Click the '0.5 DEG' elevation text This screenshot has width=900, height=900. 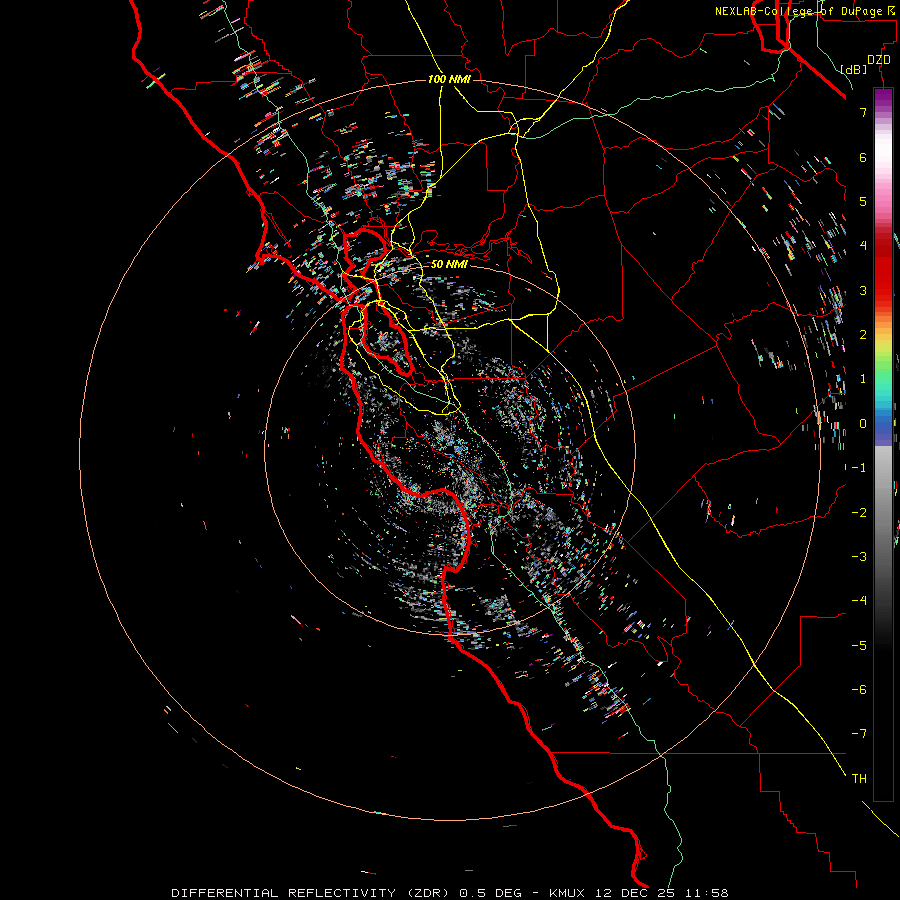coord(490,893)
